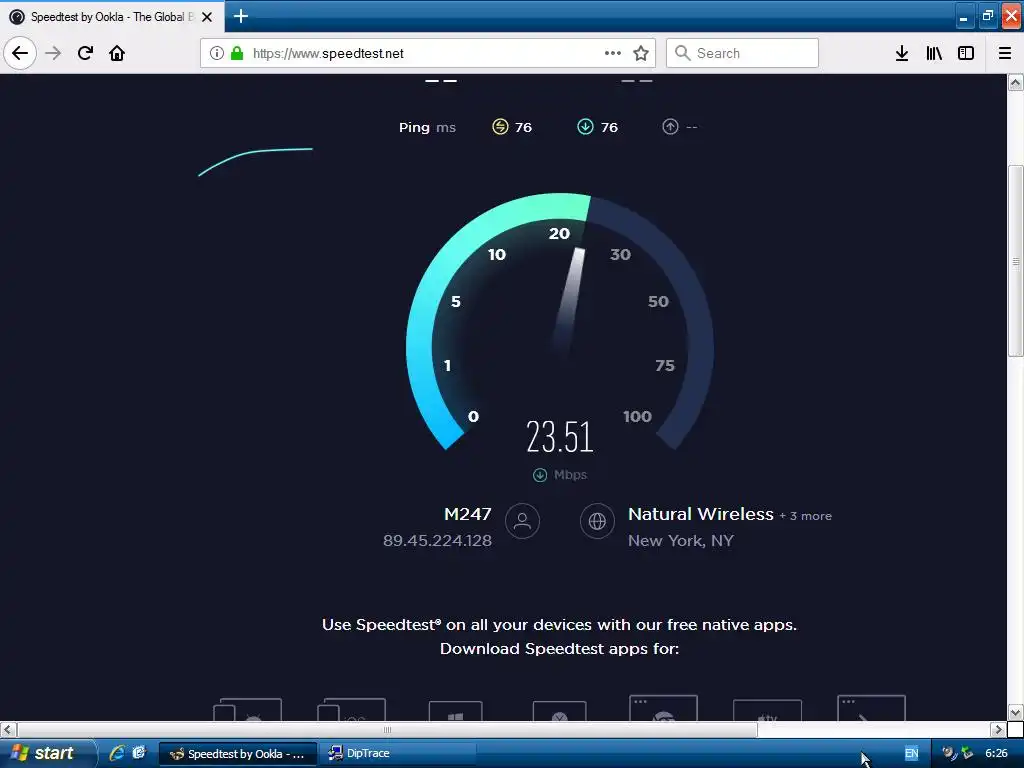This screenshot has height=768, width=1024.
Task: Open a new tab with plus button
Action: click(x=241, y=16)
